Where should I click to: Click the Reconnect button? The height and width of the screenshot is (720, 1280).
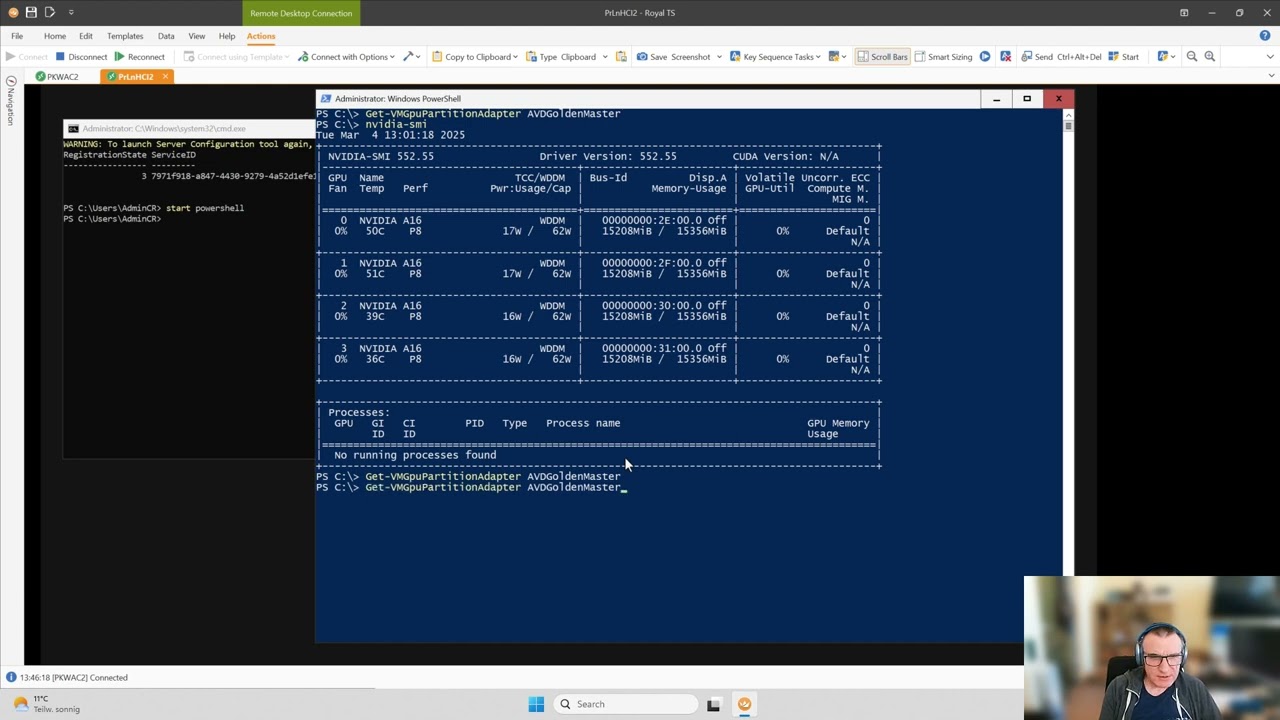[x=139, y=57]
